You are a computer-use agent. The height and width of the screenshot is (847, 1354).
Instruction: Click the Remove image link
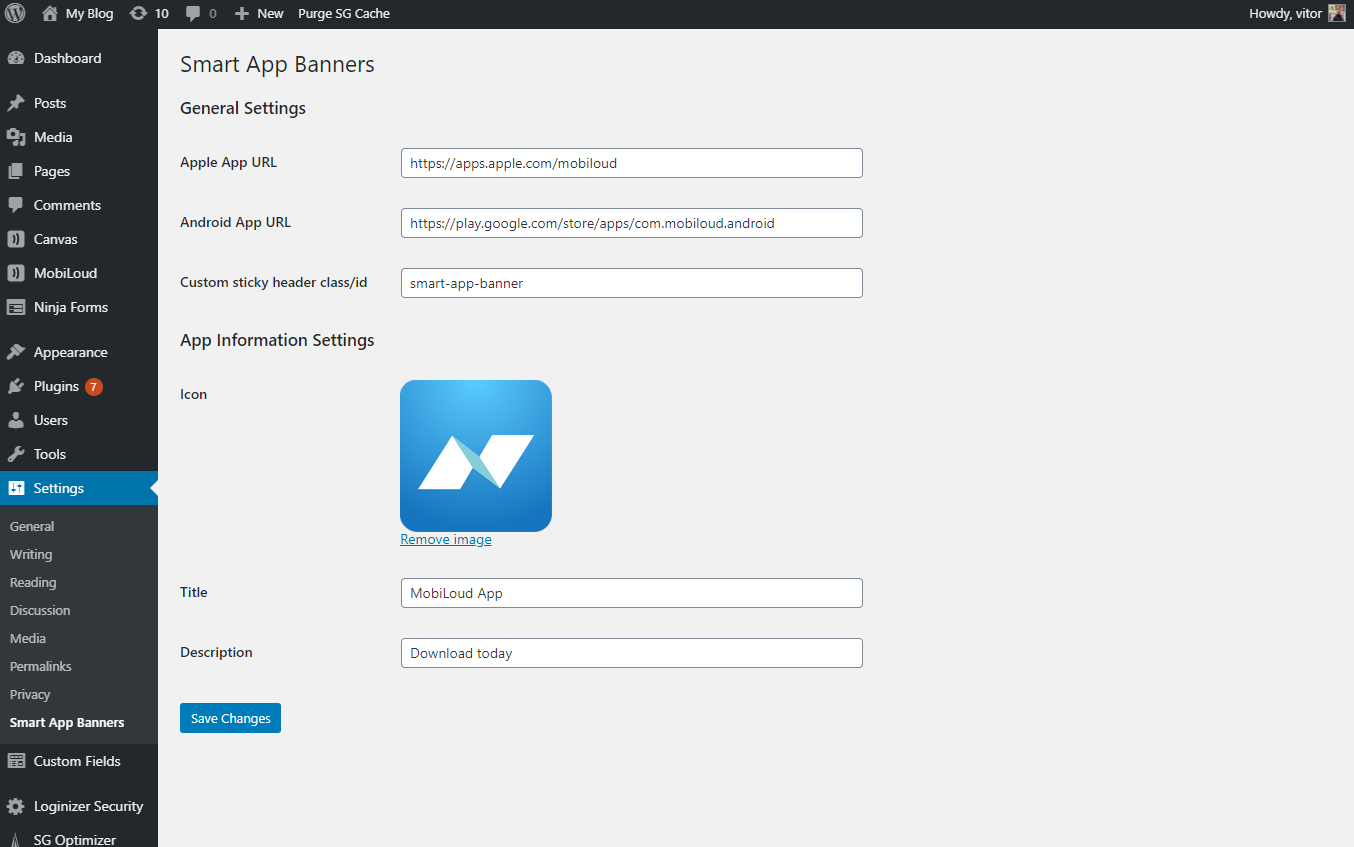tap(446, 539)
